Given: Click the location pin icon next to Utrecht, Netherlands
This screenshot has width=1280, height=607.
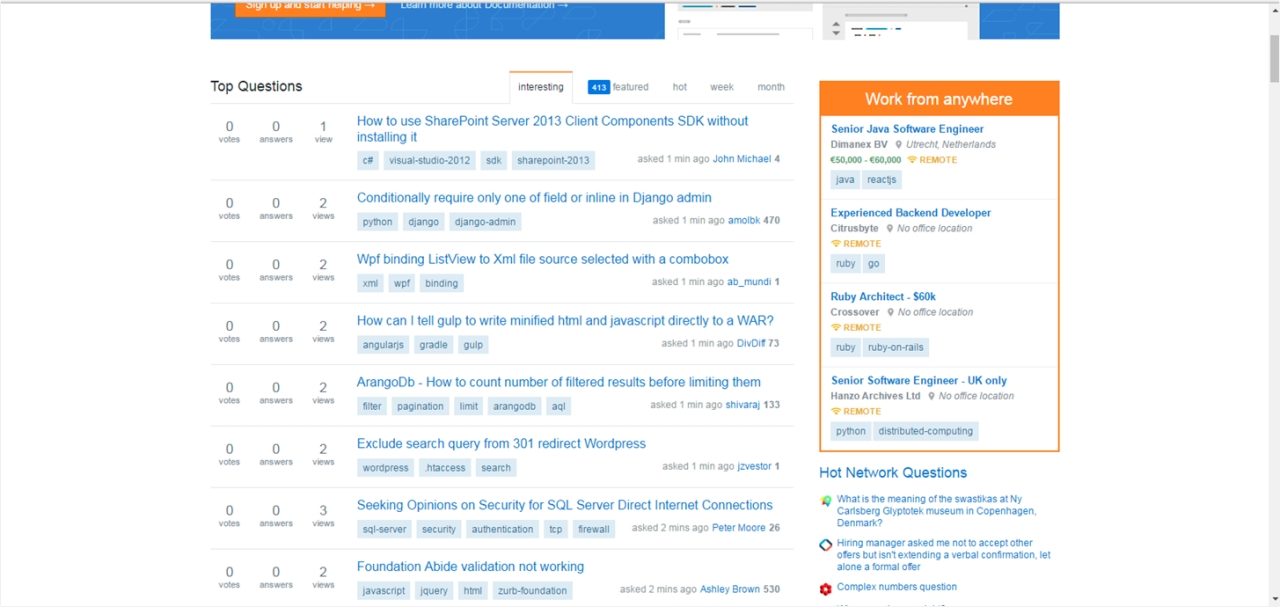Looking at the screenshot, I should point(899,145).
